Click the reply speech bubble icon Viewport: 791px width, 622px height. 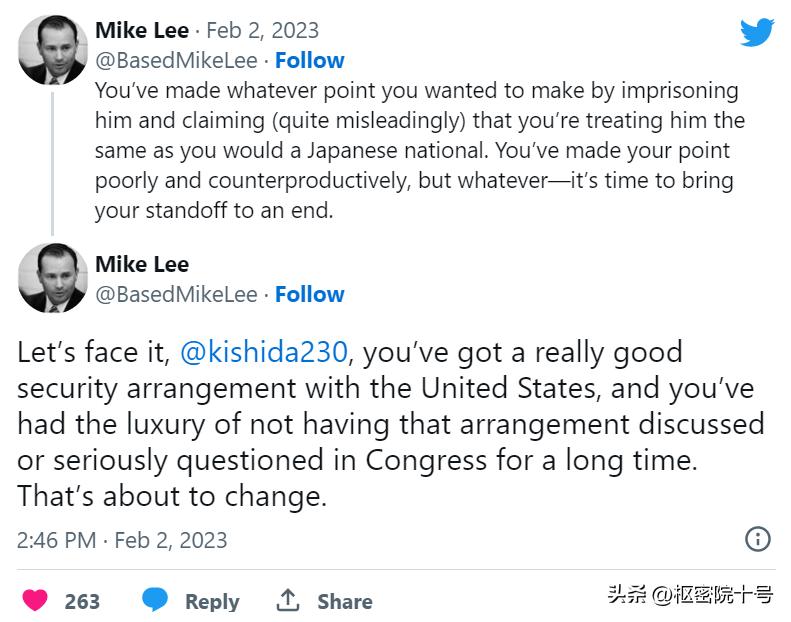click(154, 600)
